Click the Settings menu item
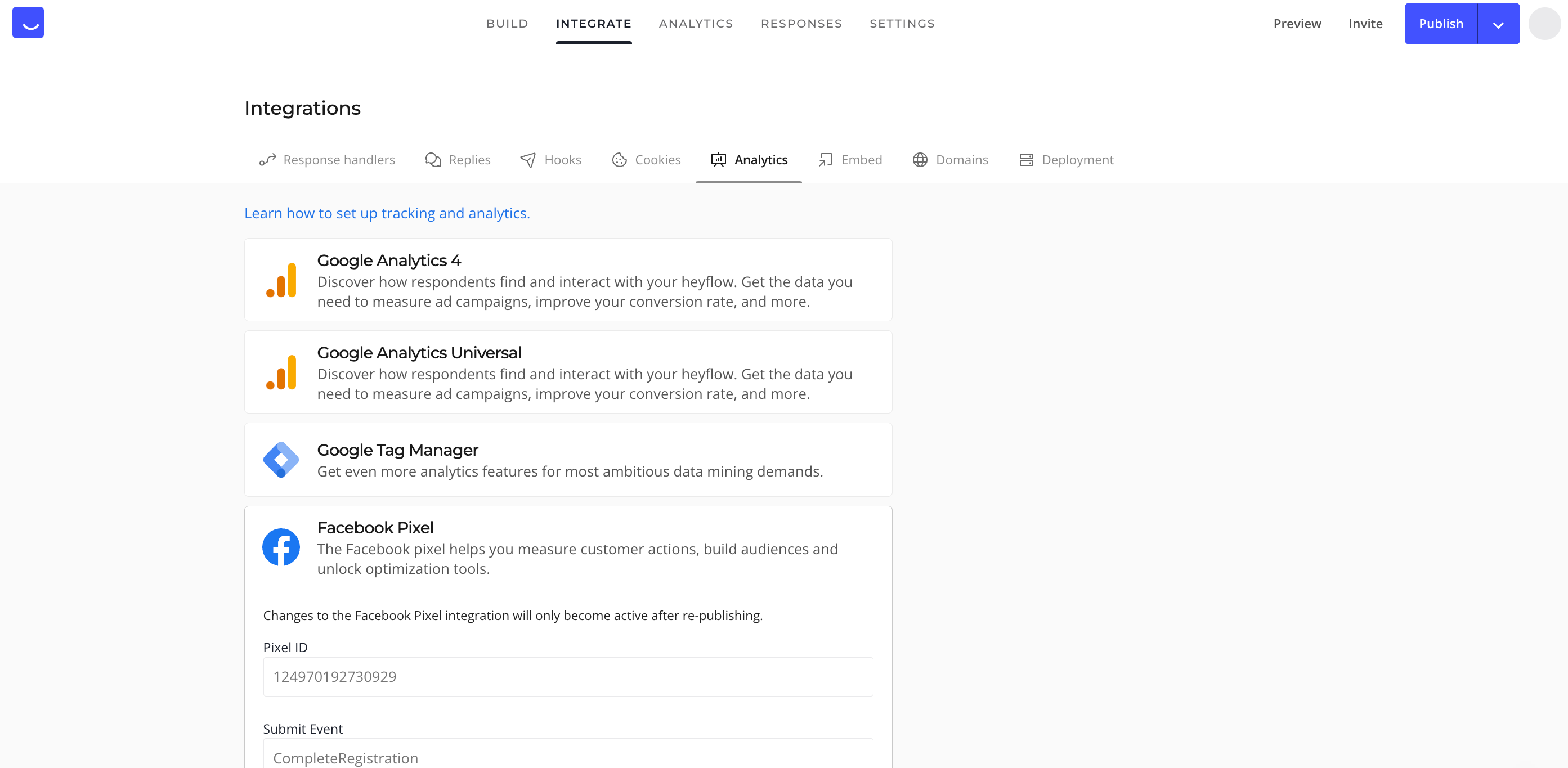Viewport: 1568px width, 768px height. coord(902,23)
